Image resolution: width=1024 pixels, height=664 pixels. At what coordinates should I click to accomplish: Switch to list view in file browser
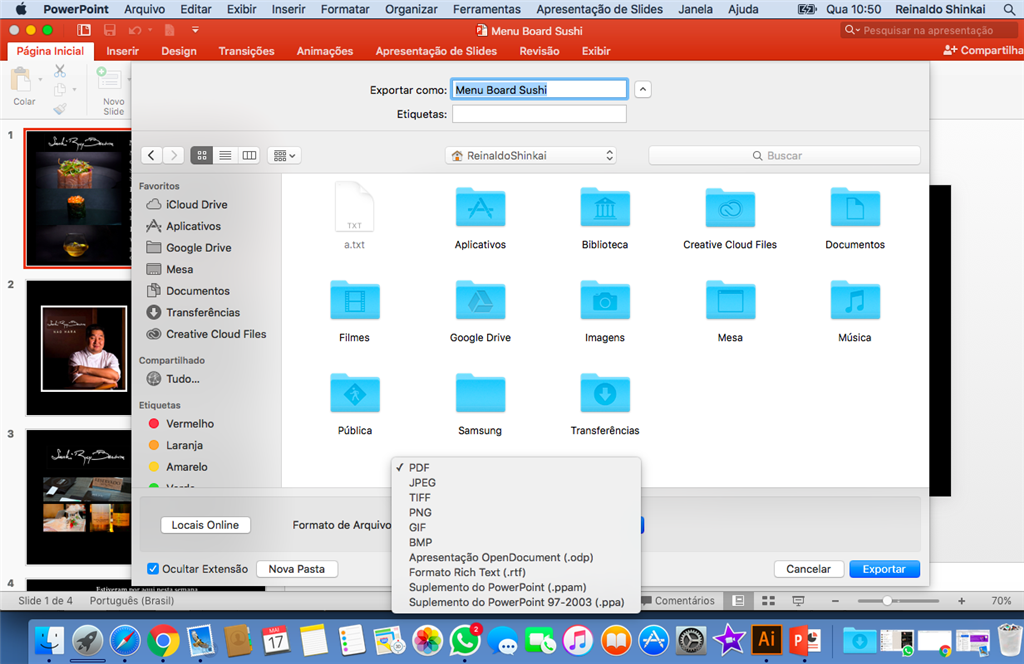click(x=225, y=155)
